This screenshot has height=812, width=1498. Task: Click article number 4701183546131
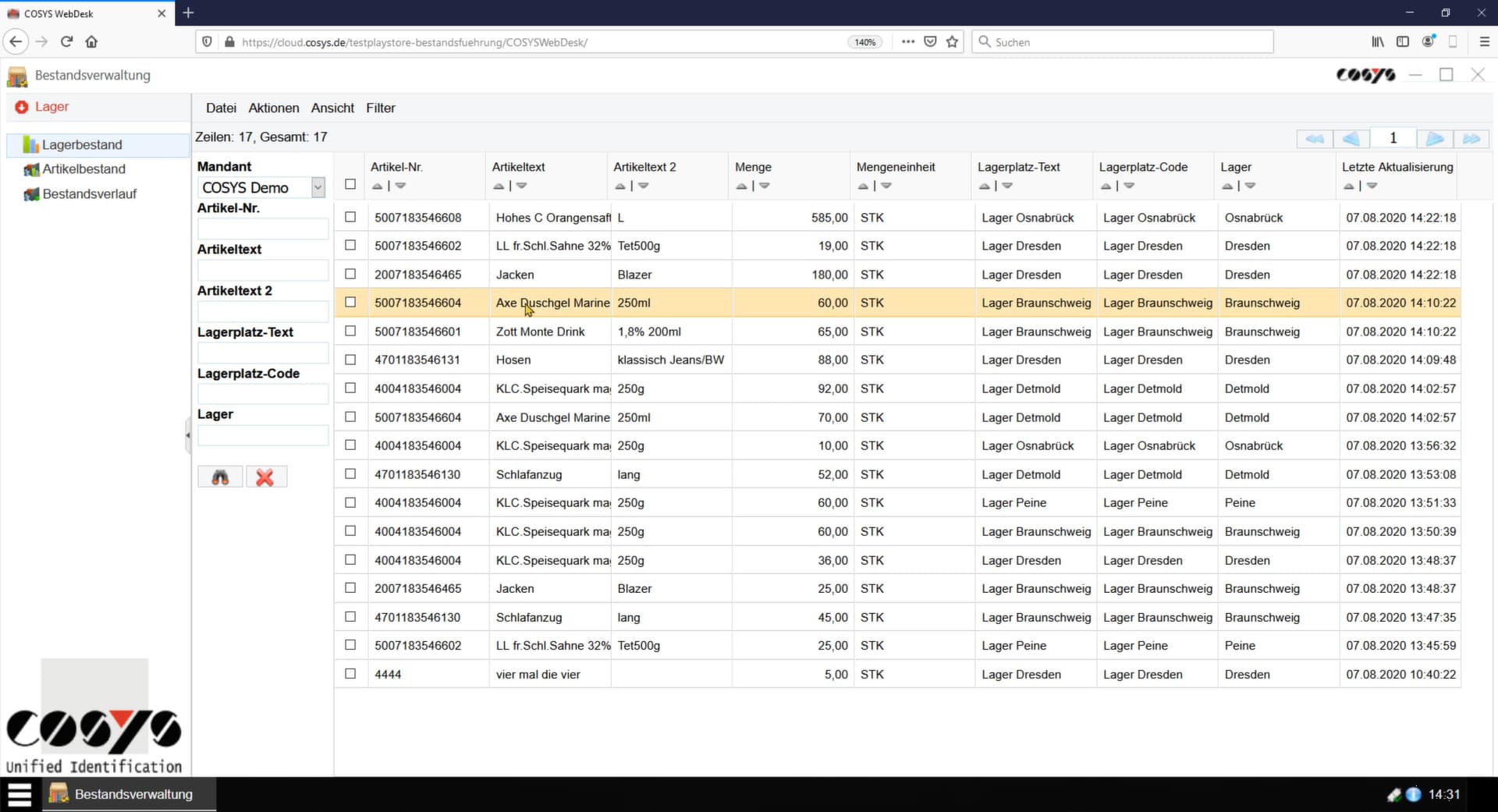pyautogui.click(x=417, y=360)
